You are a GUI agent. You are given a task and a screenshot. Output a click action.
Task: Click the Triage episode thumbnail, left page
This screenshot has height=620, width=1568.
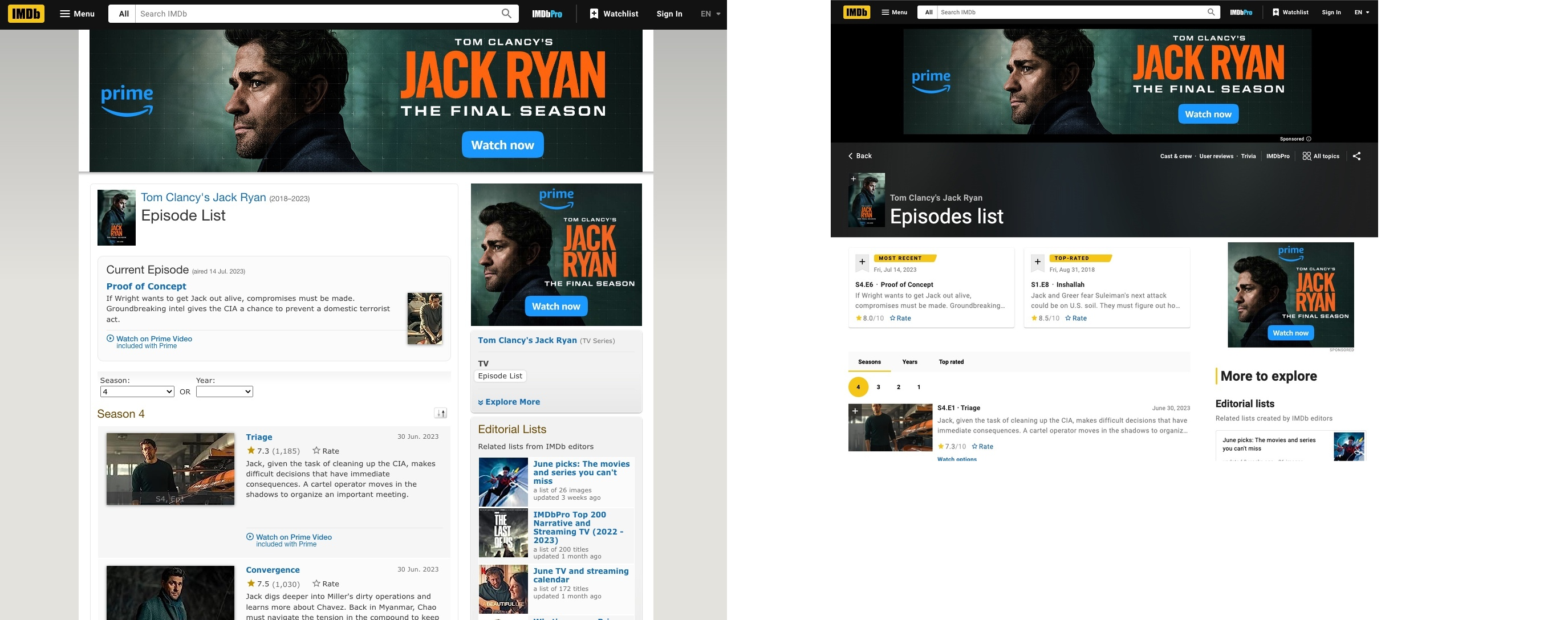coord(170,469)
